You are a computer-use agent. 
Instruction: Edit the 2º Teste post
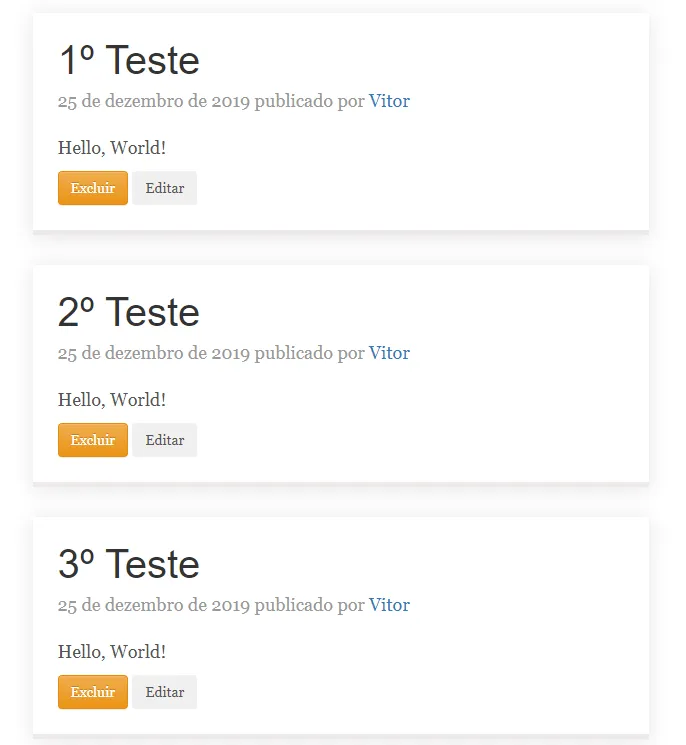pyautogui.click(x=165, y=440)
